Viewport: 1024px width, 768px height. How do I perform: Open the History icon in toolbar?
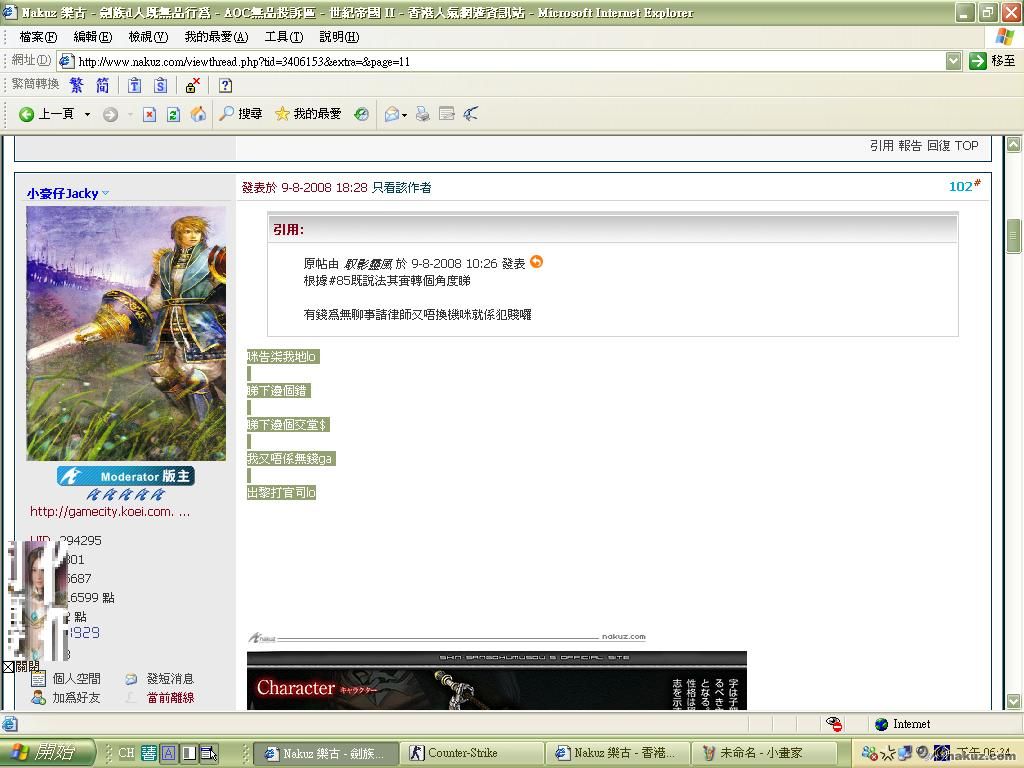coord(361,114)
